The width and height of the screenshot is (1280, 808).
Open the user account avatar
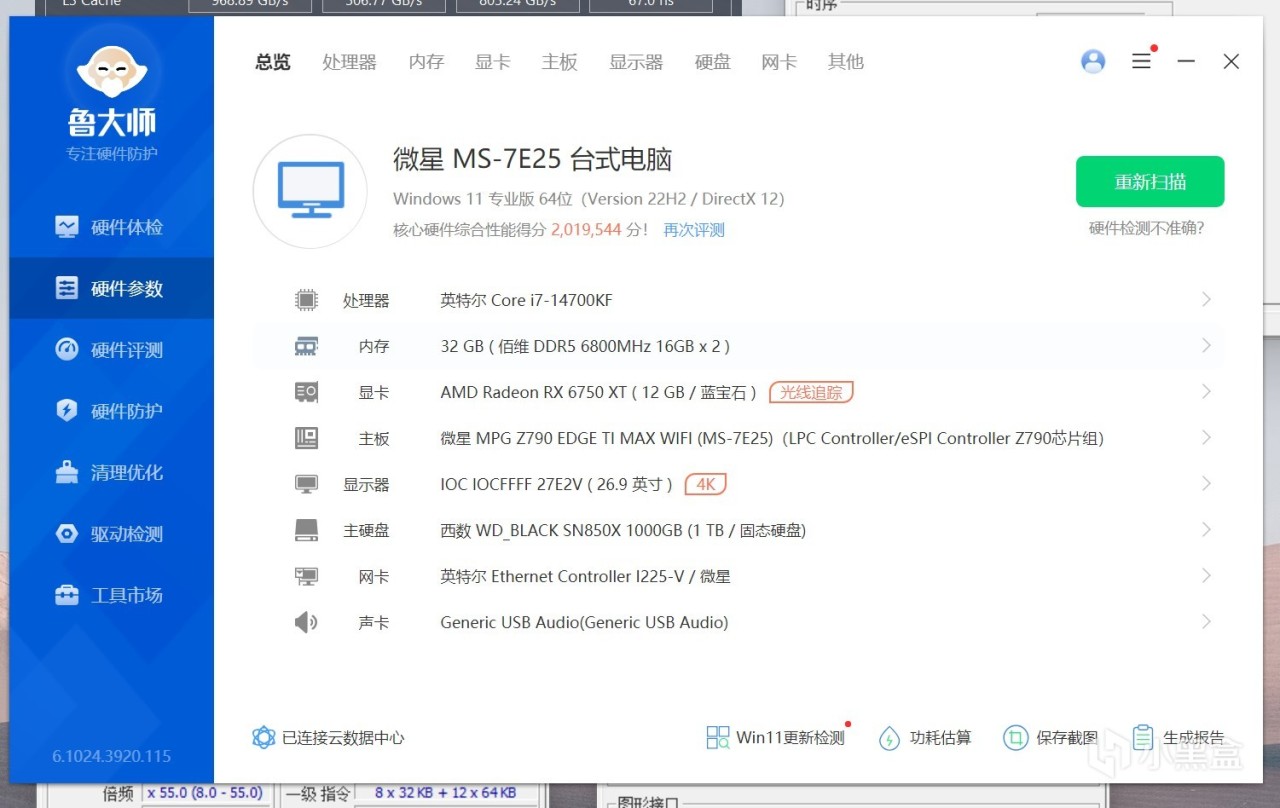click(x=1093, y=61)
